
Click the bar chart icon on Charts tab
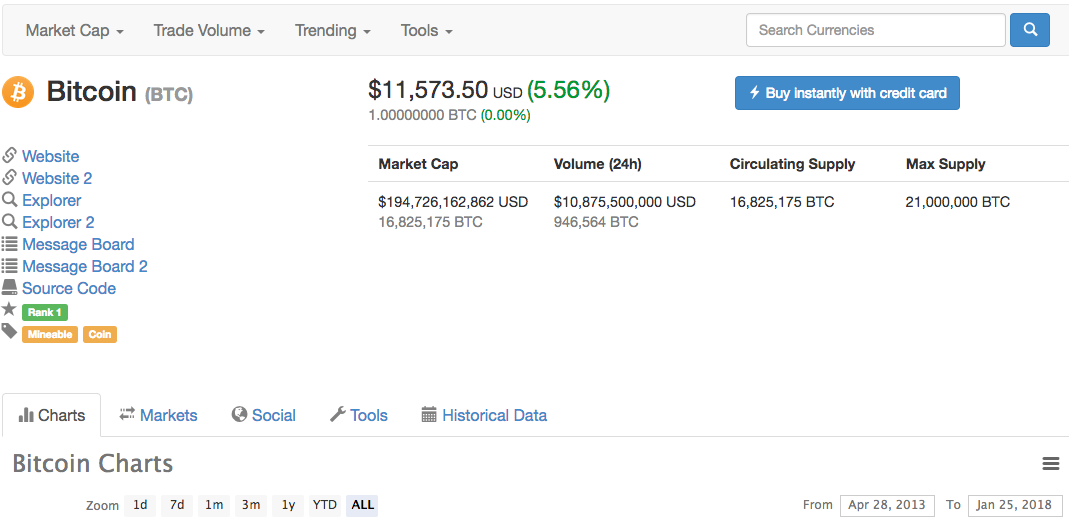pos(27,415)
